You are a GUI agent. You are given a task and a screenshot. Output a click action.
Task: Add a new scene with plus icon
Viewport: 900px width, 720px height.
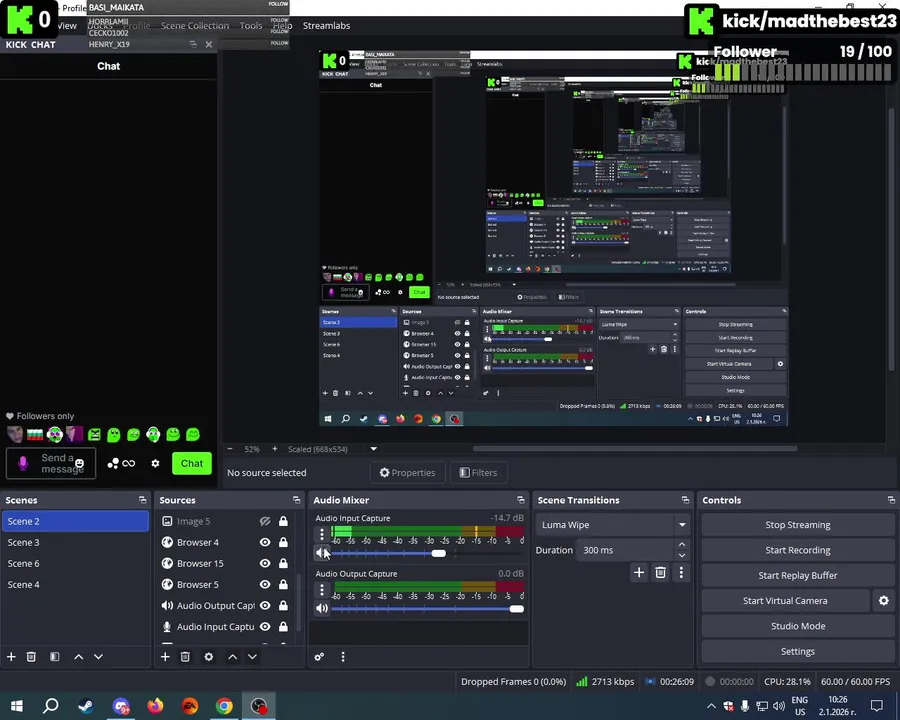[11, 656]
